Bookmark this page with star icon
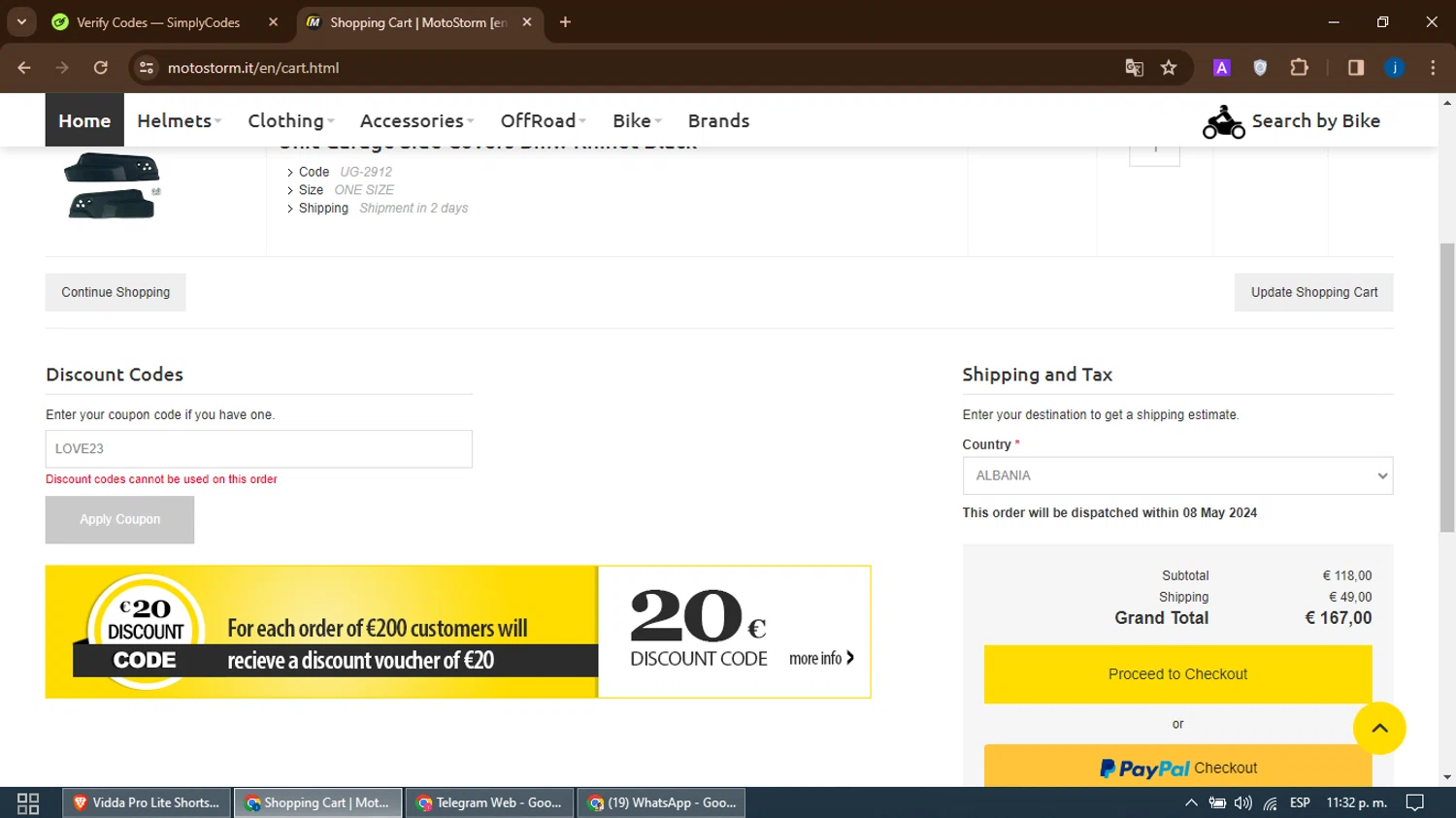Image resolution: width=1456 pixels, height=818 pixels. pos(1169,68)
